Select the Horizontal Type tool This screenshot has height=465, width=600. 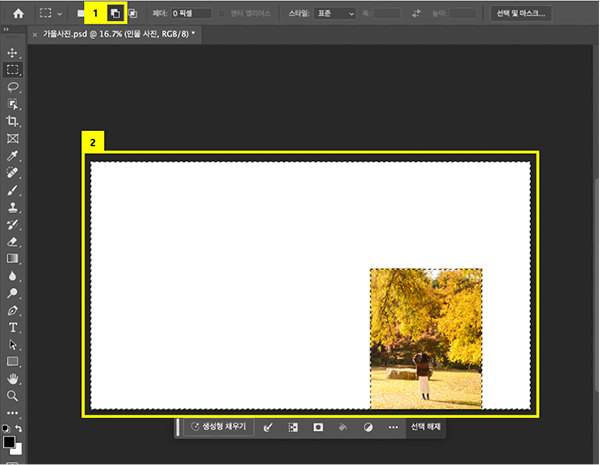click(x=12, y=328)
